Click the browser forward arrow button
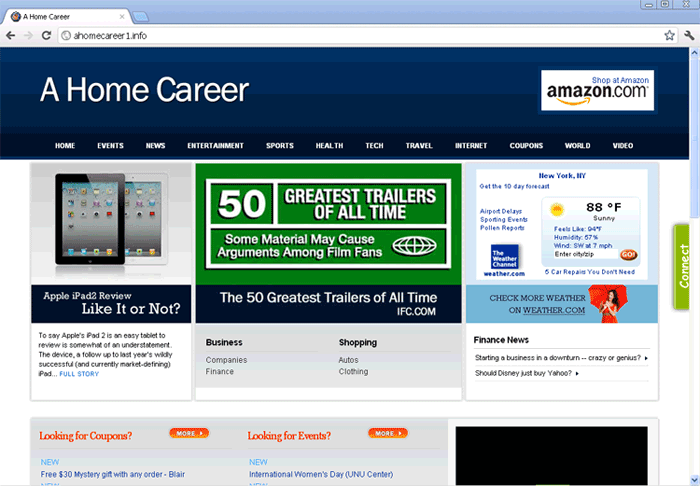Image resolution: width=700 pixels, height=486 pixels. [x=29, y=35]
